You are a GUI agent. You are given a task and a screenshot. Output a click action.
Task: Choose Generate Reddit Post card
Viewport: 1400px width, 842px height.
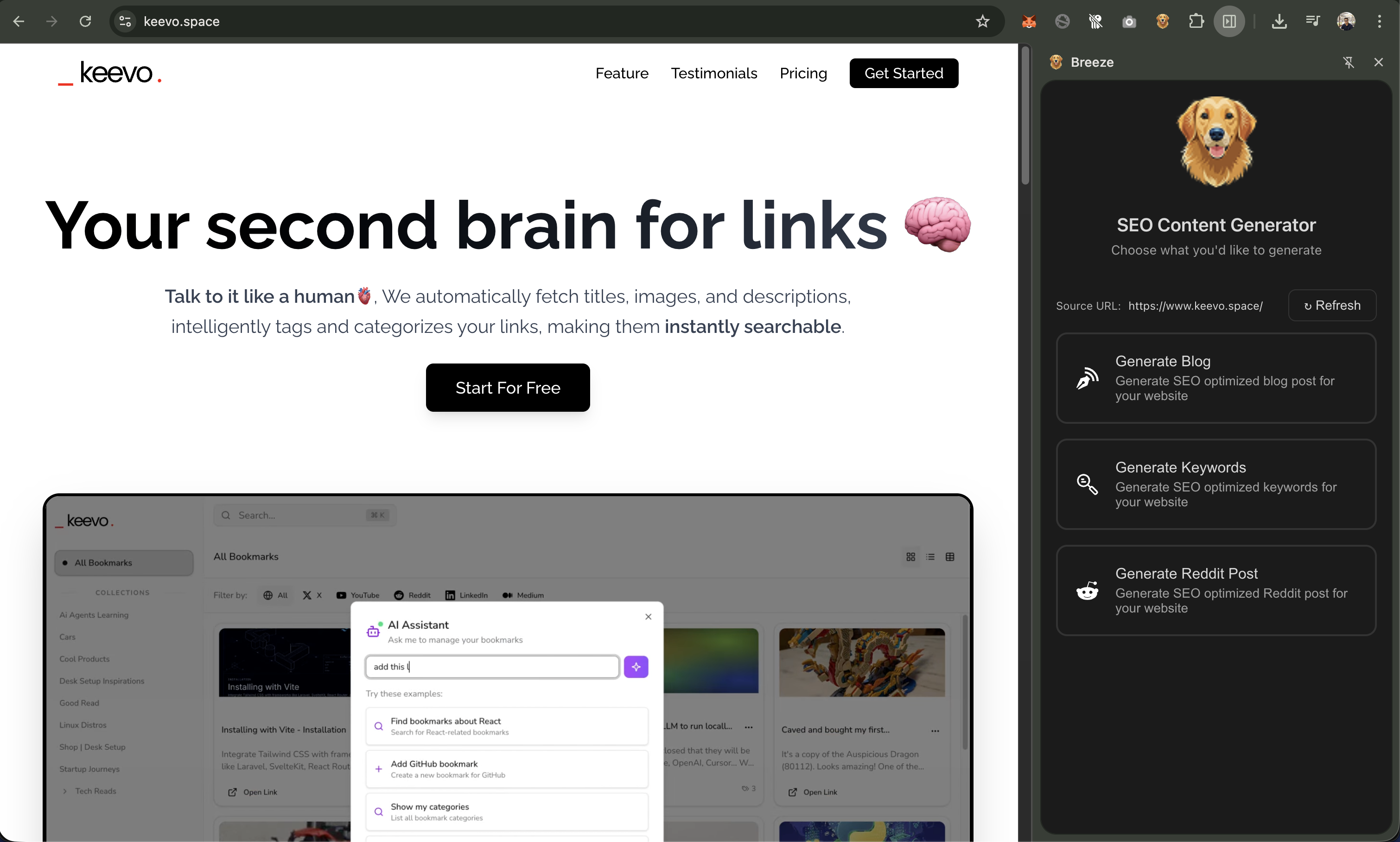[1215, 590]
